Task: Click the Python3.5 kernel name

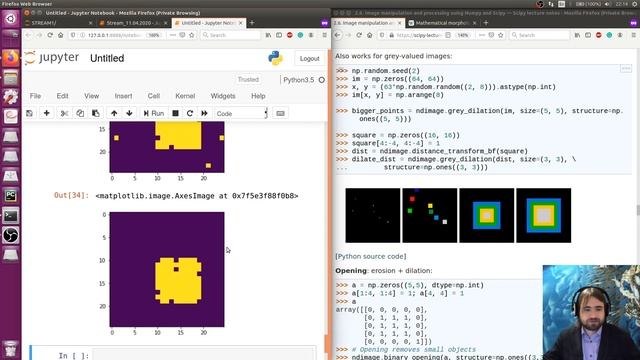Action: click(x=299, y=80)
